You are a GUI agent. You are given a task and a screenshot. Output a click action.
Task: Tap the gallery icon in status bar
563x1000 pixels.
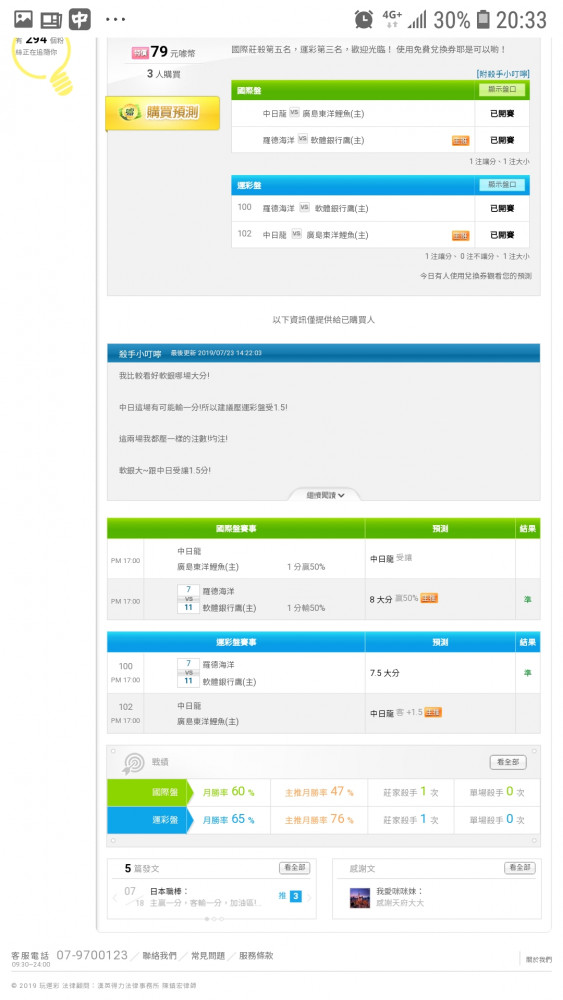[x=23, y=20]
